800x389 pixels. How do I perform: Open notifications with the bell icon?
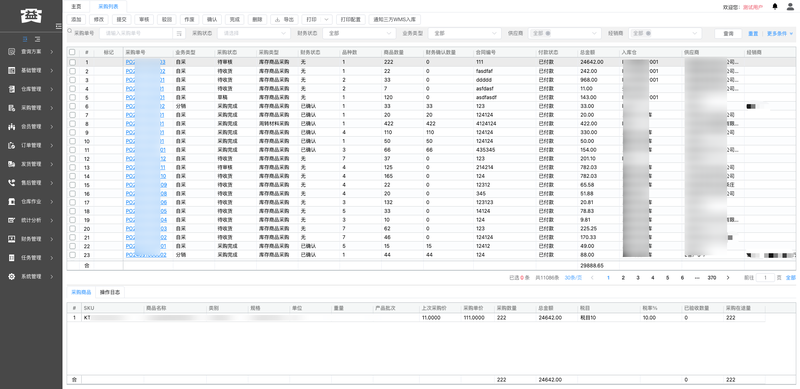tap(775, 7)
